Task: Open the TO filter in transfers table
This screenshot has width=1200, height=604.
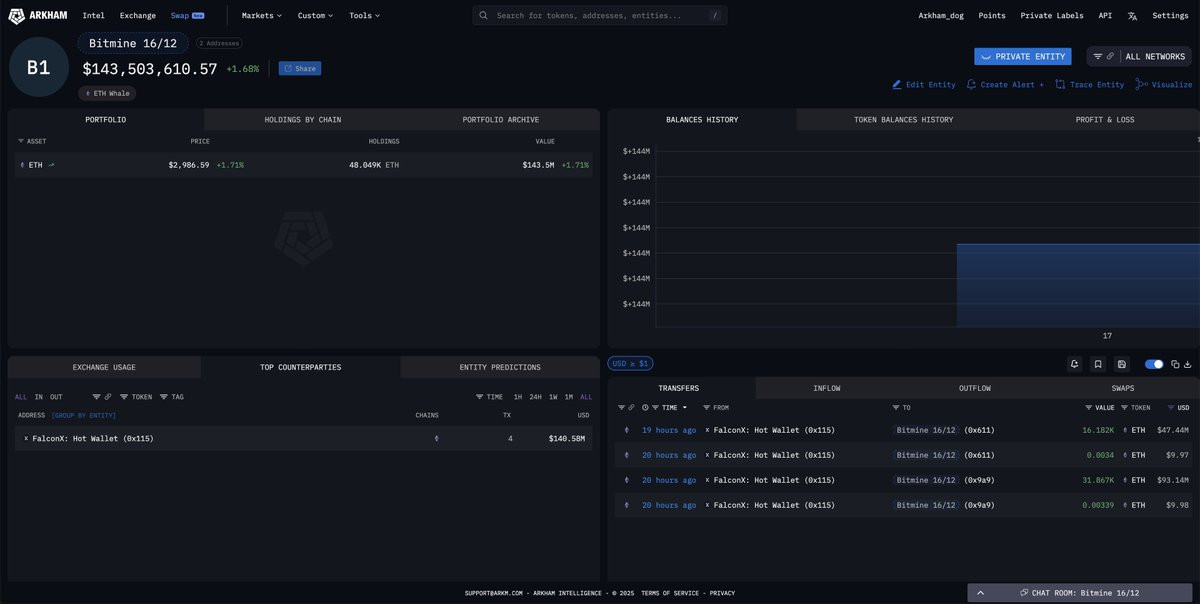Action: [x=902, y=408]
